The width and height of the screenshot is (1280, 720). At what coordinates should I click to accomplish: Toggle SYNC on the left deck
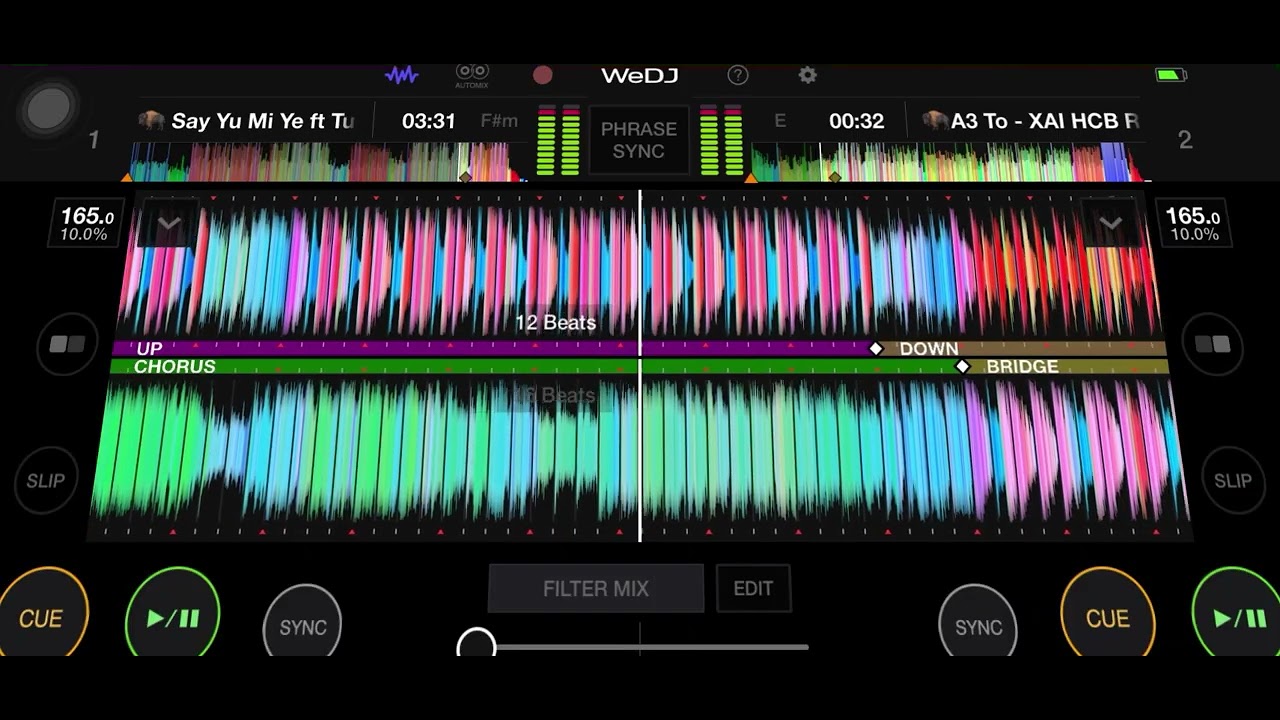click(302, 627)
